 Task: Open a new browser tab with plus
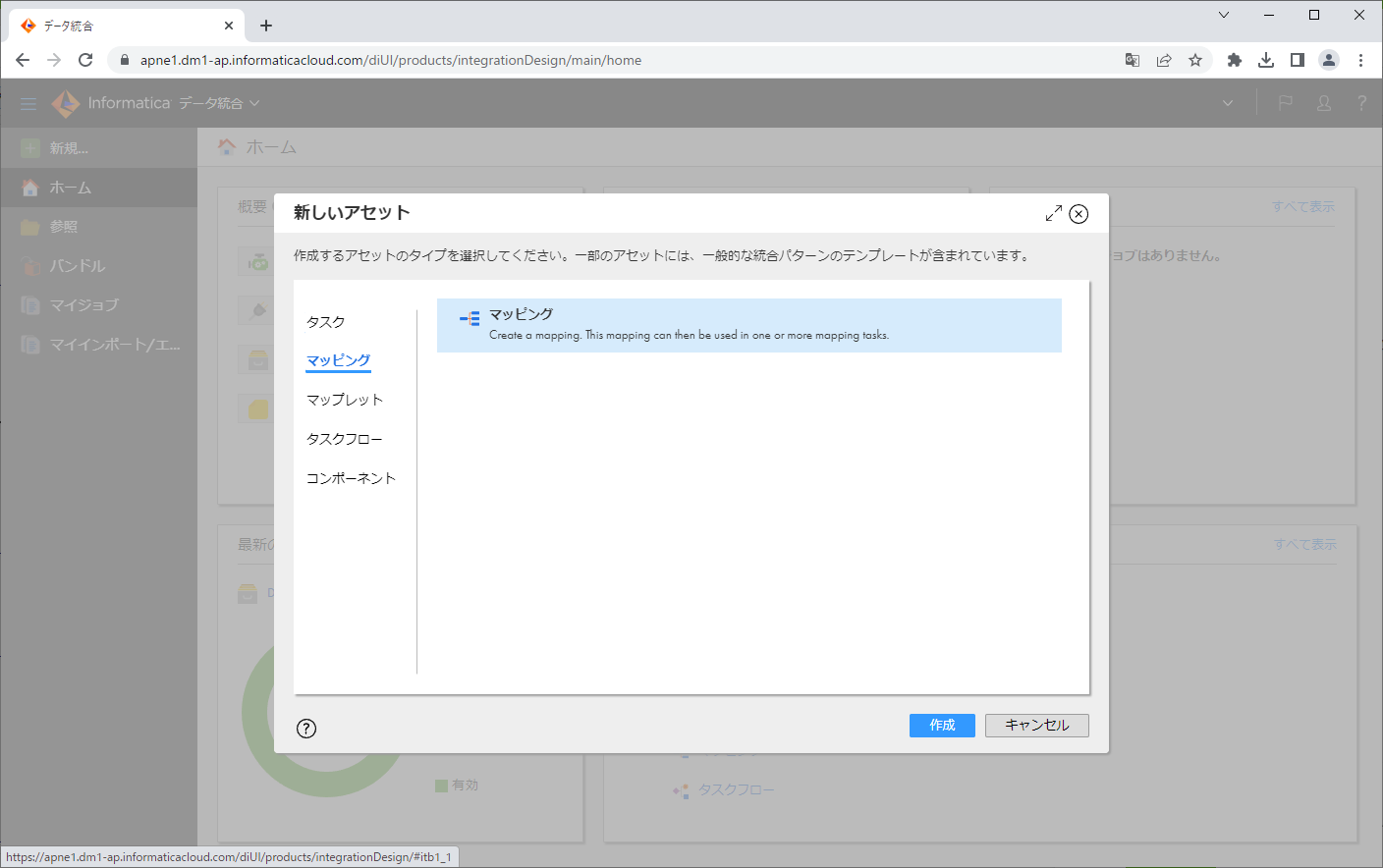[266, 26]
